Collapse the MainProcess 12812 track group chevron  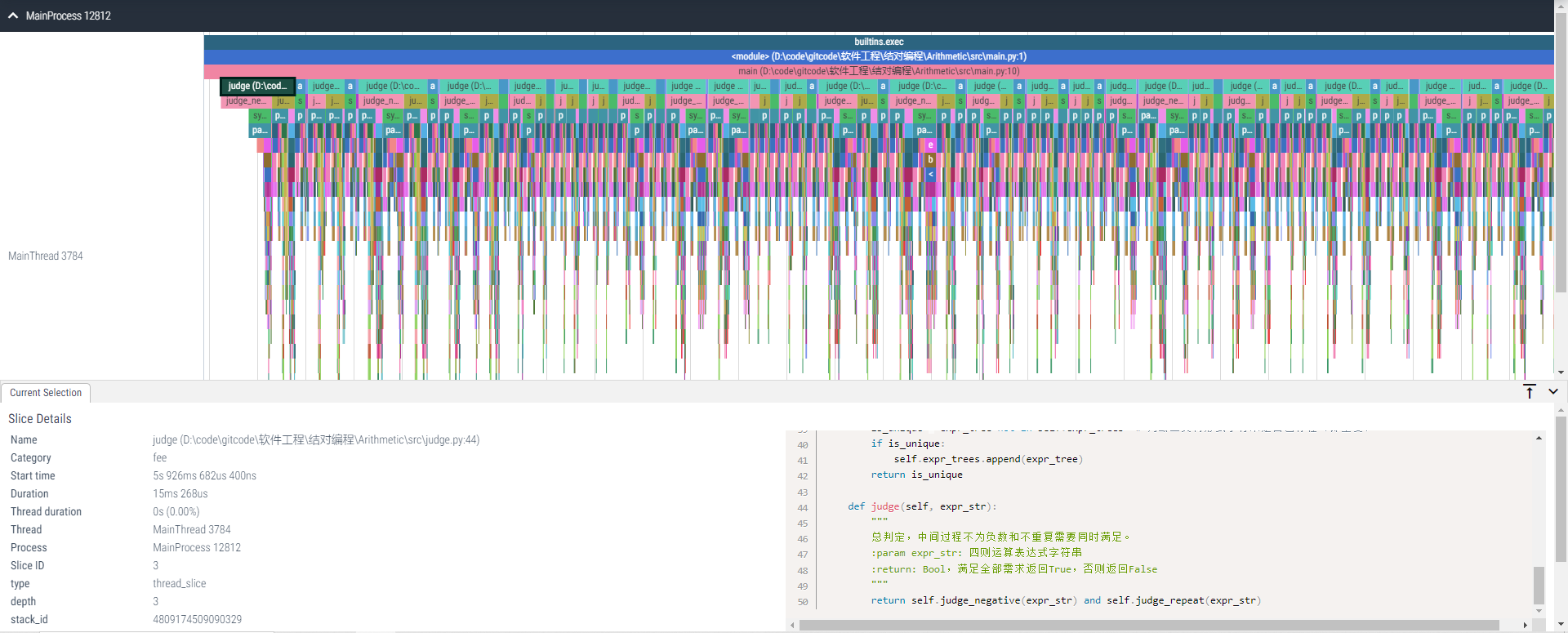tap(12, 16)
